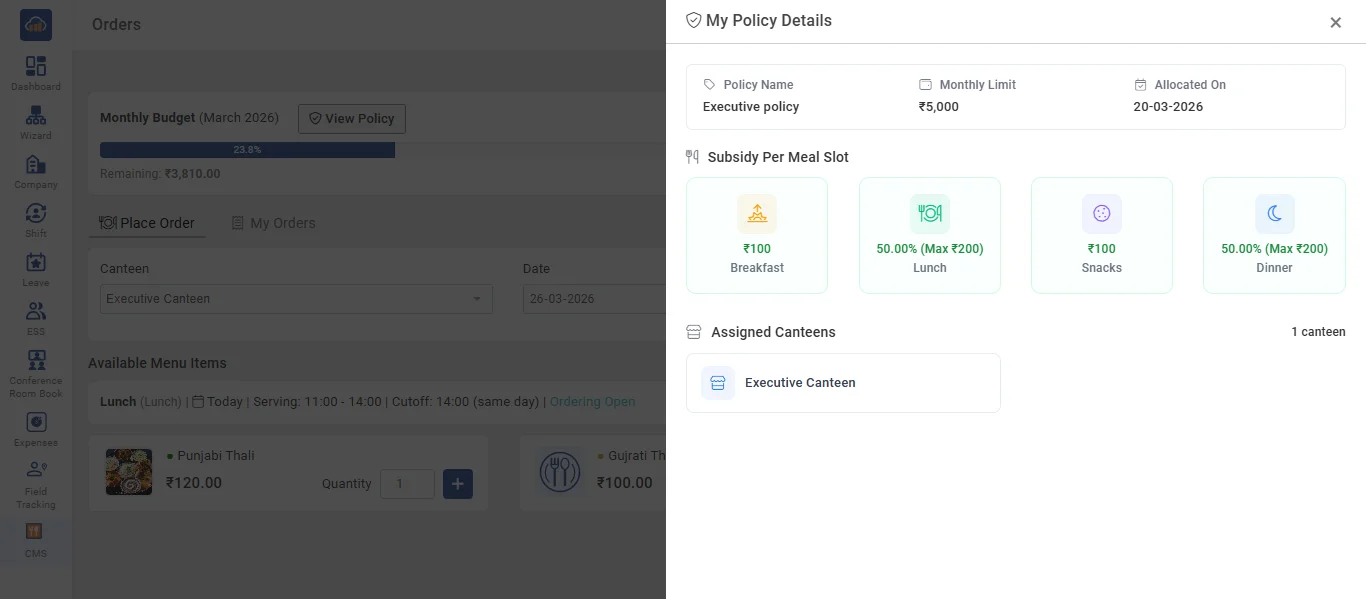The image size is (1366, 599).
Task: Click the Ordering Open status text
Action: pyautogui.click(x=593, y=402)
